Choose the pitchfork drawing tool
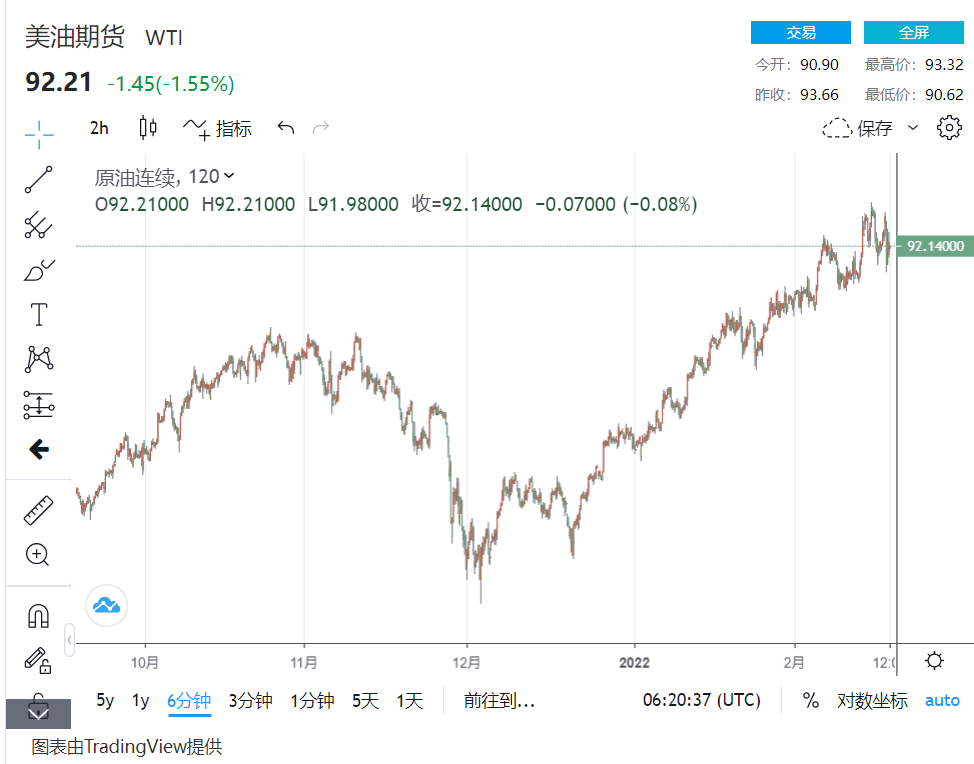 point(39,225)
